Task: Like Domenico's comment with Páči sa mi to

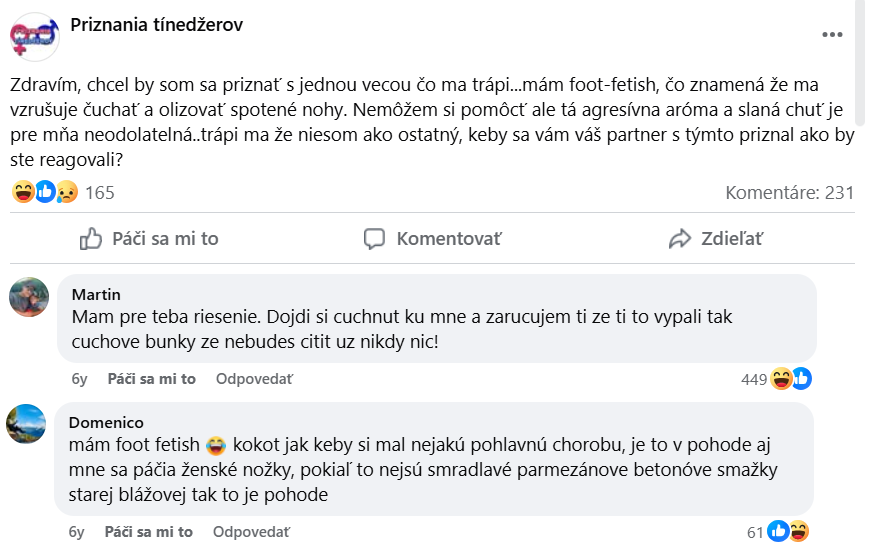Action: click(151, 532)
